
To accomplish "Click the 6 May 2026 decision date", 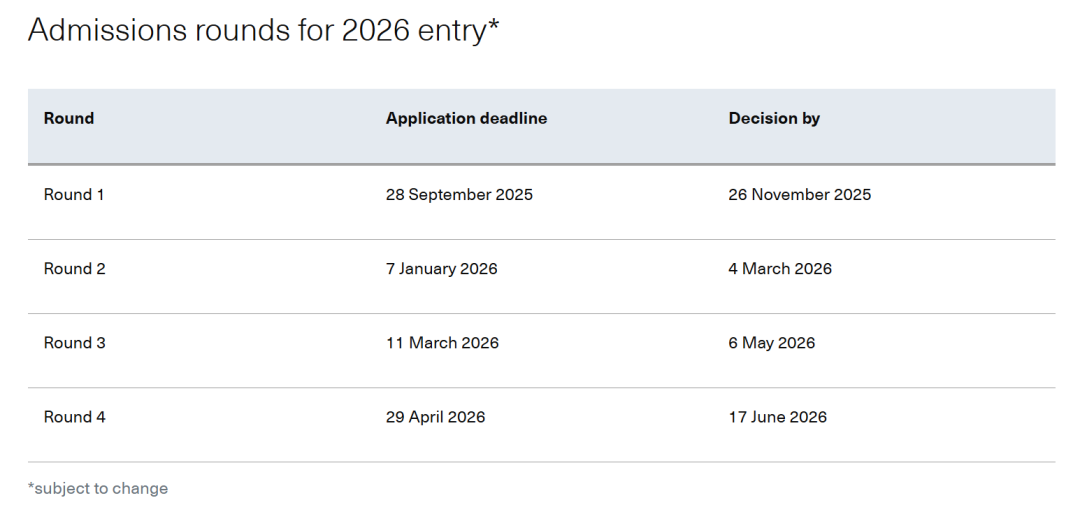I will pos(771,343).
